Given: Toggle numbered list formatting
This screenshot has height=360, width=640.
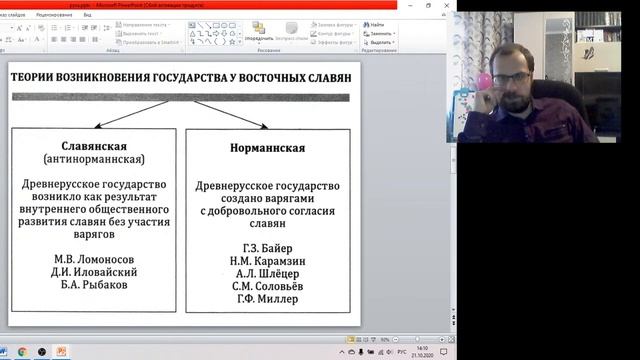Looking at the screenshot, I should point(69,28).
